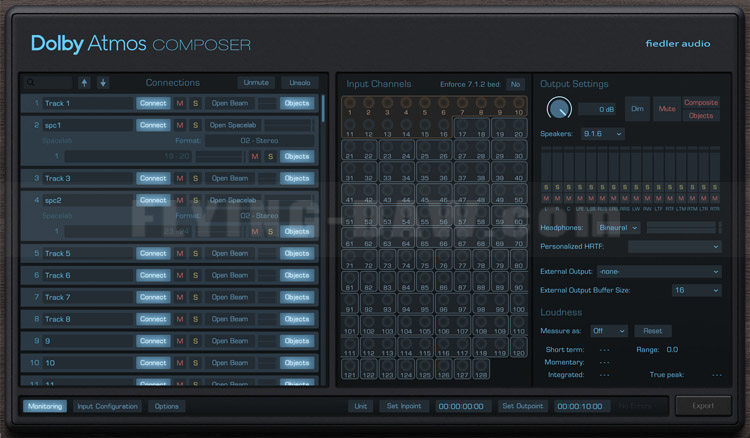The width and height of the screenshot is (750, 438).
Task: Select input channel 96 knob
Action: point(443,300)
